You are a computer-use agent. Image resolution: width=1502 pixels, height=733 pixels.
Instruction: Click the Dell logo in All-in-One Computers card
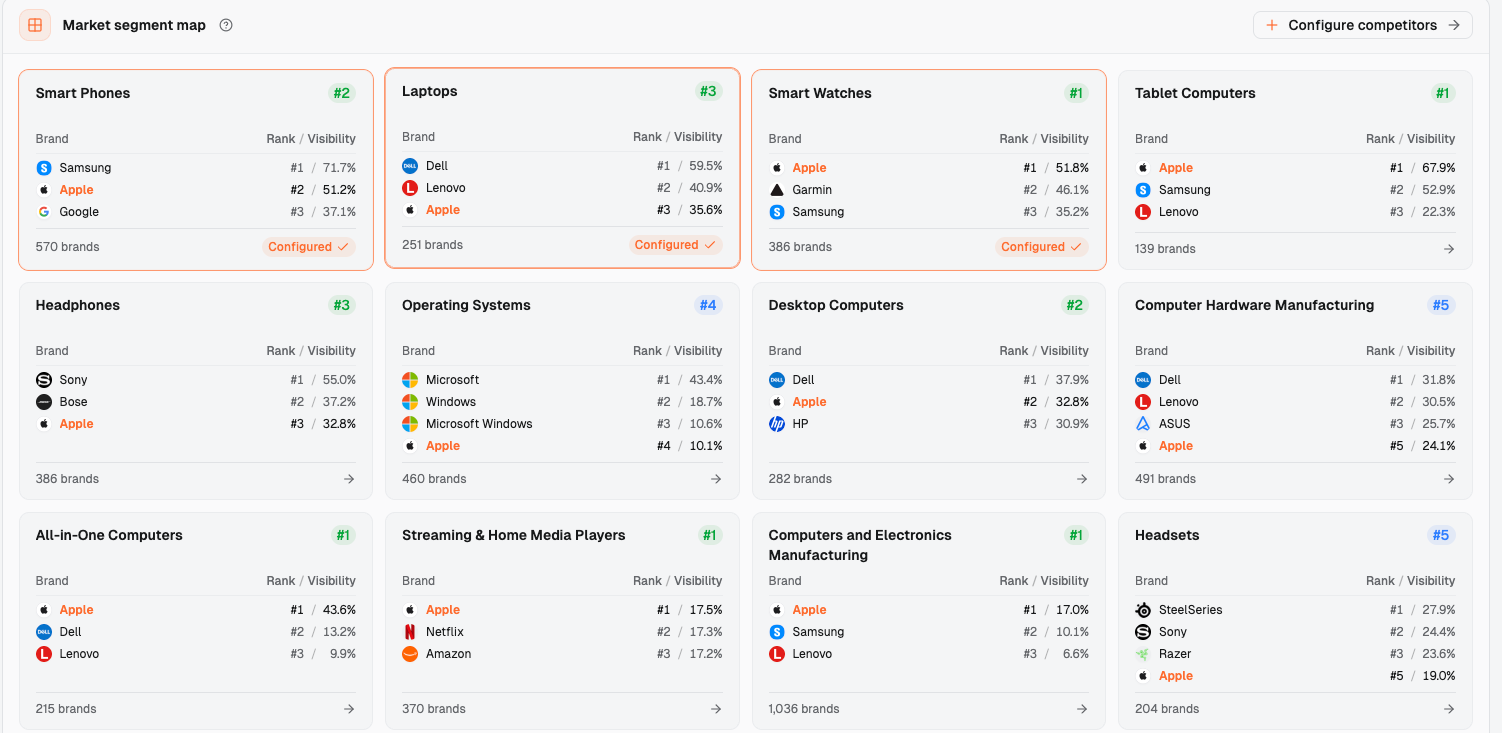[x=44, y=632]
